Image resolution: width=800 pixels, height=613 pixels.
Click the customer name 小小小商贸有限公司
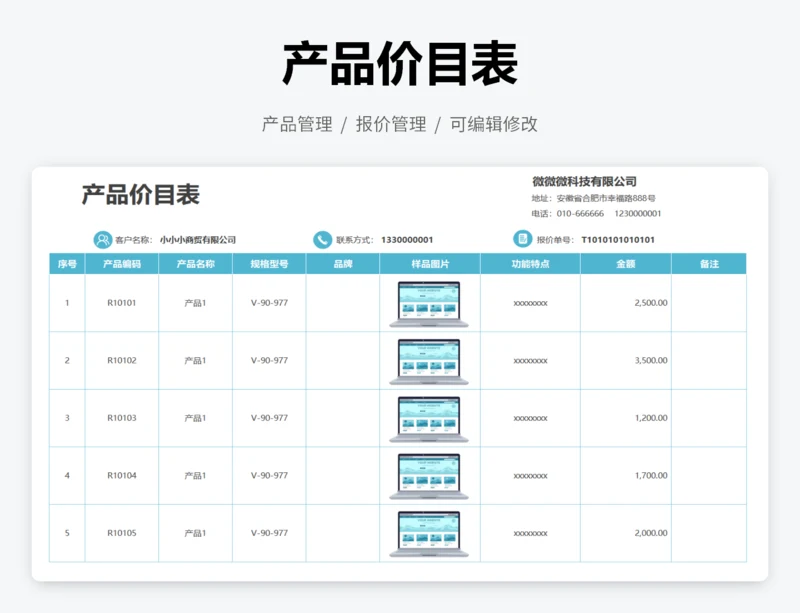[x=198, y=240]
